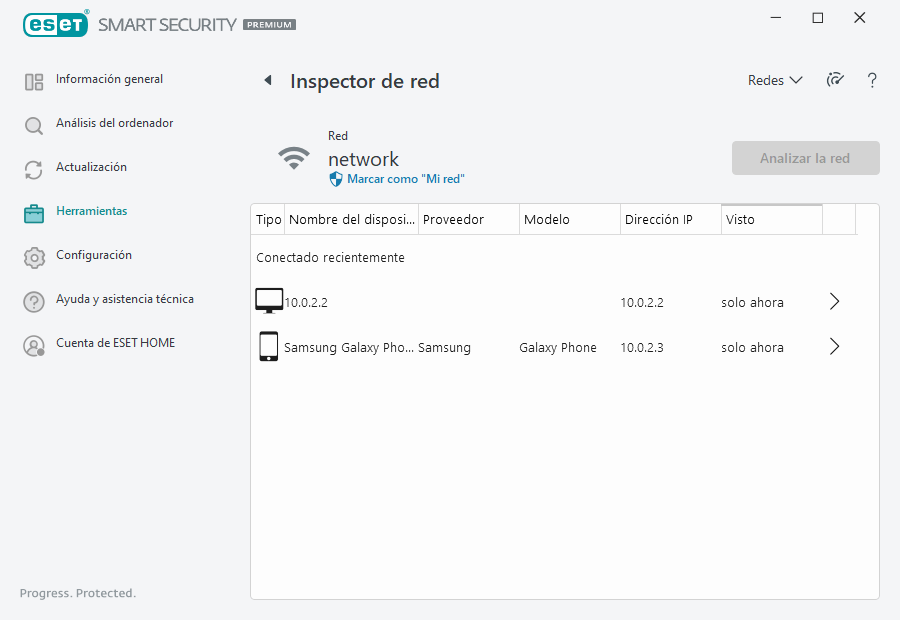Screen dimensions: 900x620
Task: Open Cuenta de ESET HOME
Action: (115, 344)
